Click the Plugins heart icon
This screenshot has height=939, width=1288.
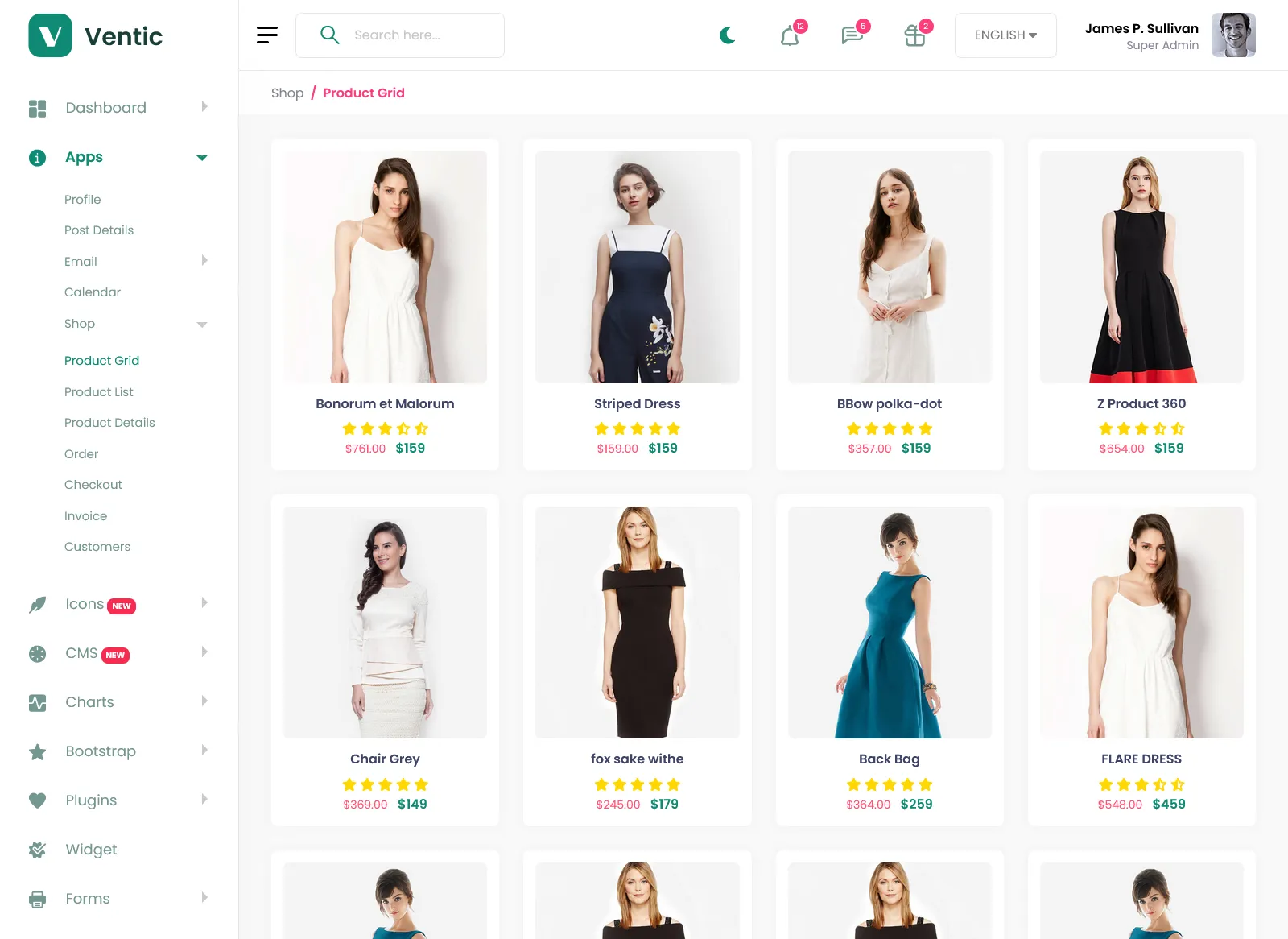point(37,800)
